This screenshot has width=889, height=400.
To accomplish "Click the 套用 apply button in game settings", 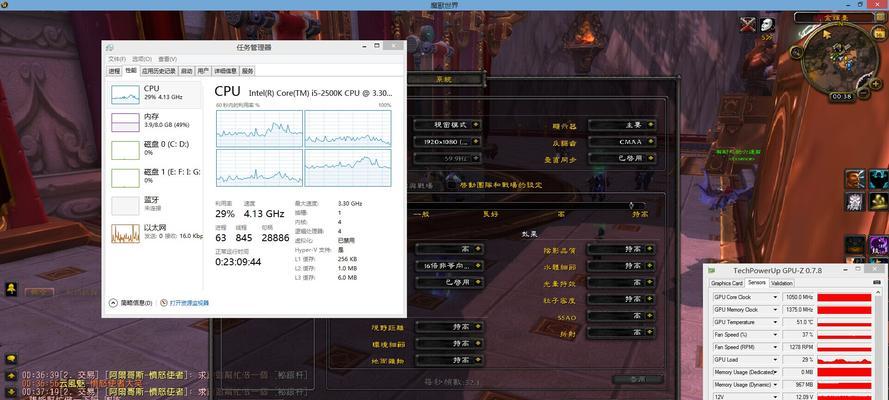I will [x=638, y=380].
